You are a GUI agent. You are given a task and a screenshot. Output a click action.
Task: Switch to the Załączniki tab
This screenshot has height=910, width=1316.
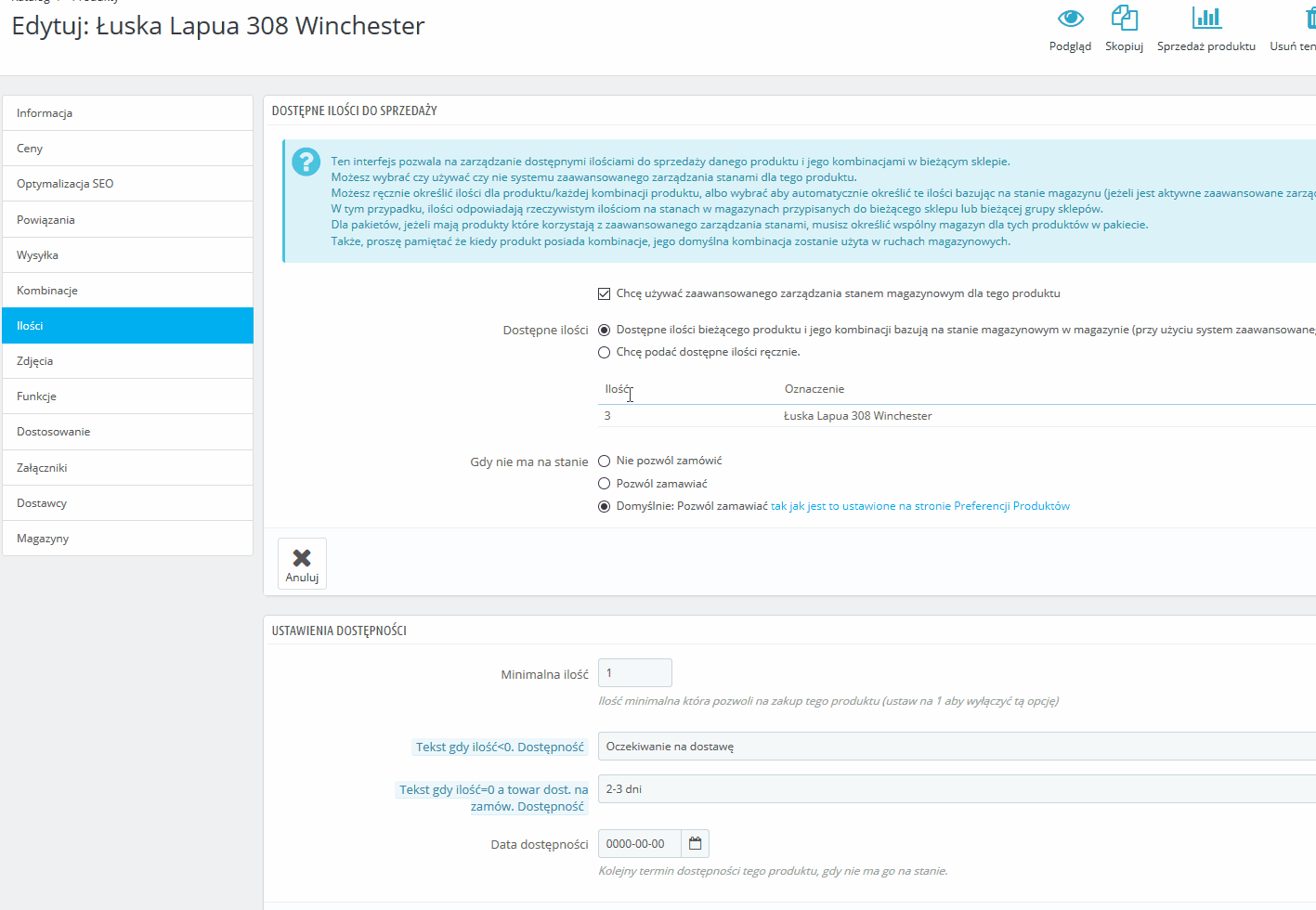(x=128, y=468)
